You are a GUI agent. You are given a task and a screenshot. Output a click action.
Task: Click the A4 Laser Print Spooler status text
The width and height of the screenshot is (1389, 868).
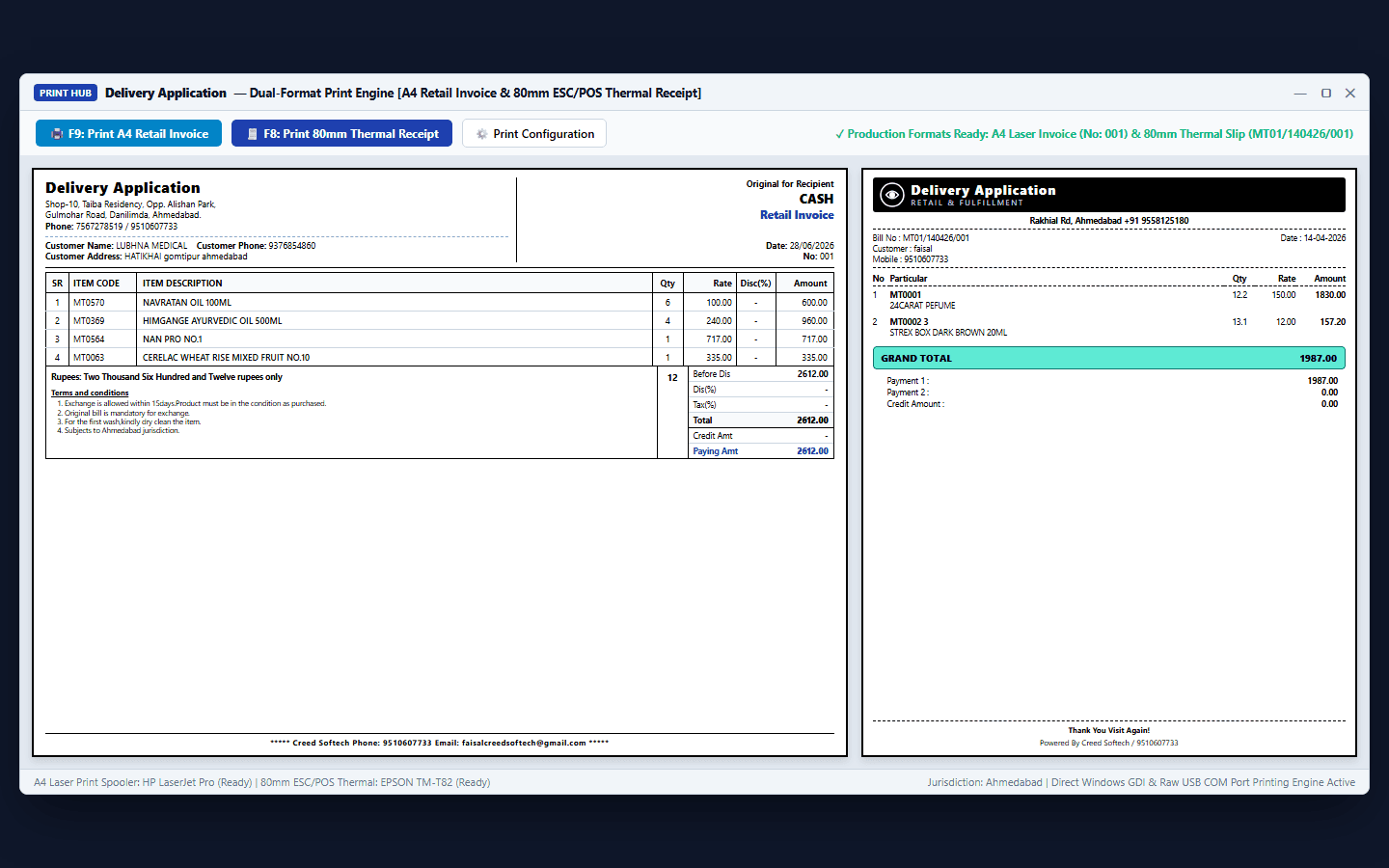[143, 782]
